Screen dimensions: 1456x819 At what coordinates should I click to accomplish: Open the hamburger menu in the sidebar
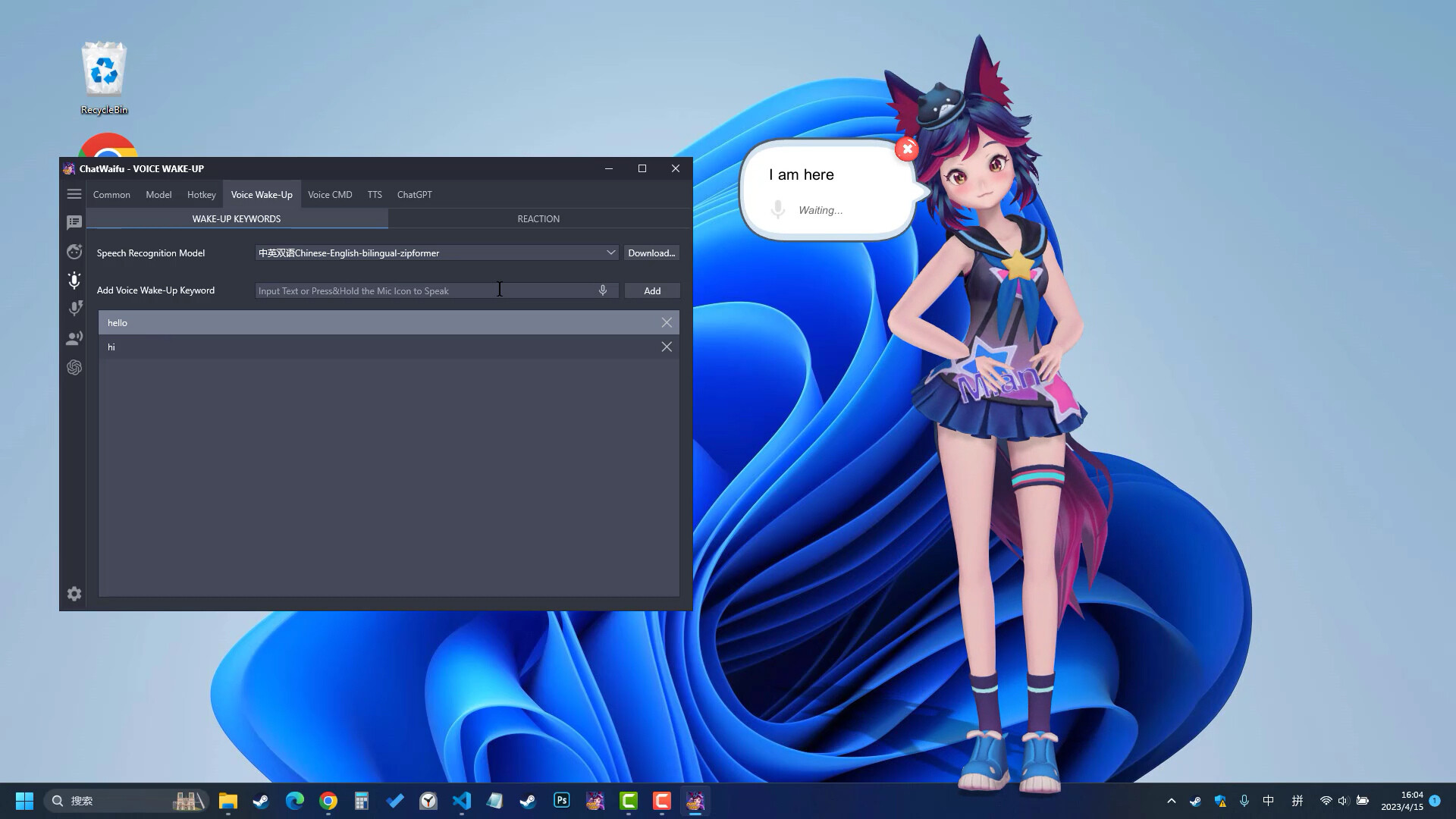click(74, 193)
